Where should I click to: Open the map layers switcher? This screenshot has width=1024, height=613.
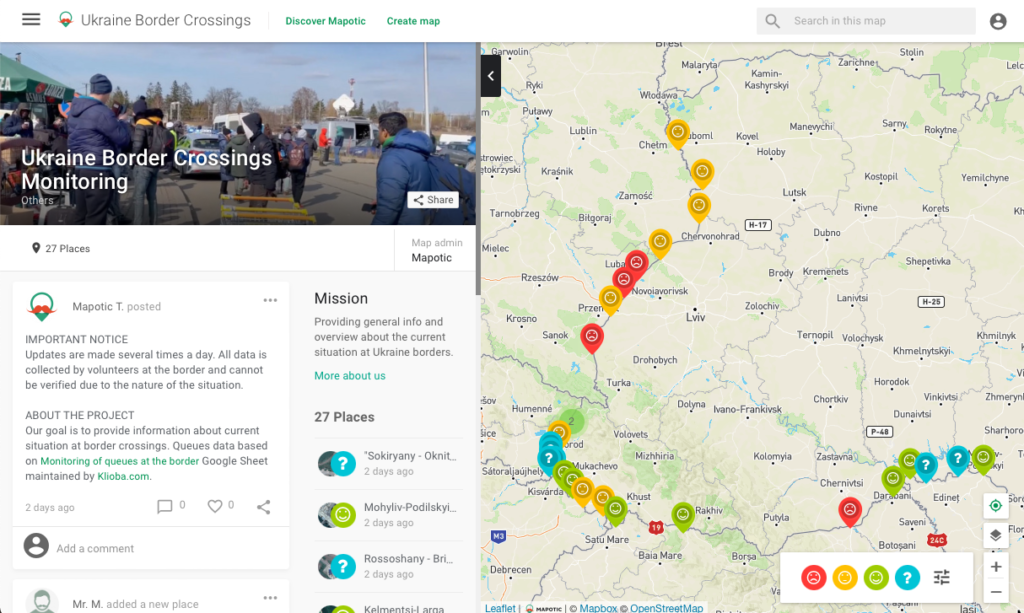(995, 535)
